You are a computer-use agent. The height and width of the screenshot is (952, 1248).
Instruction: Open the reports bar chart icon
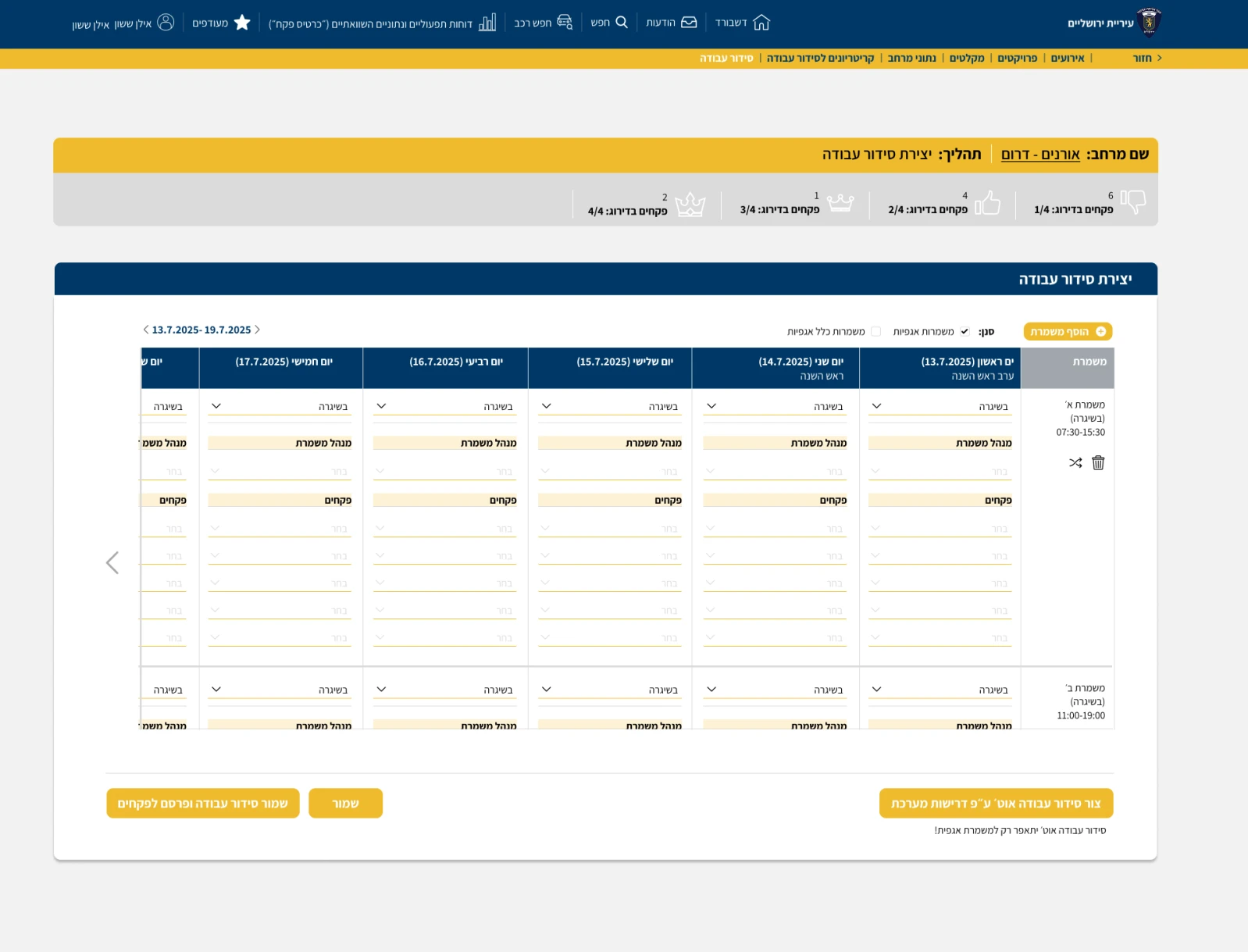pyautogui.click(x=487, y=23)
